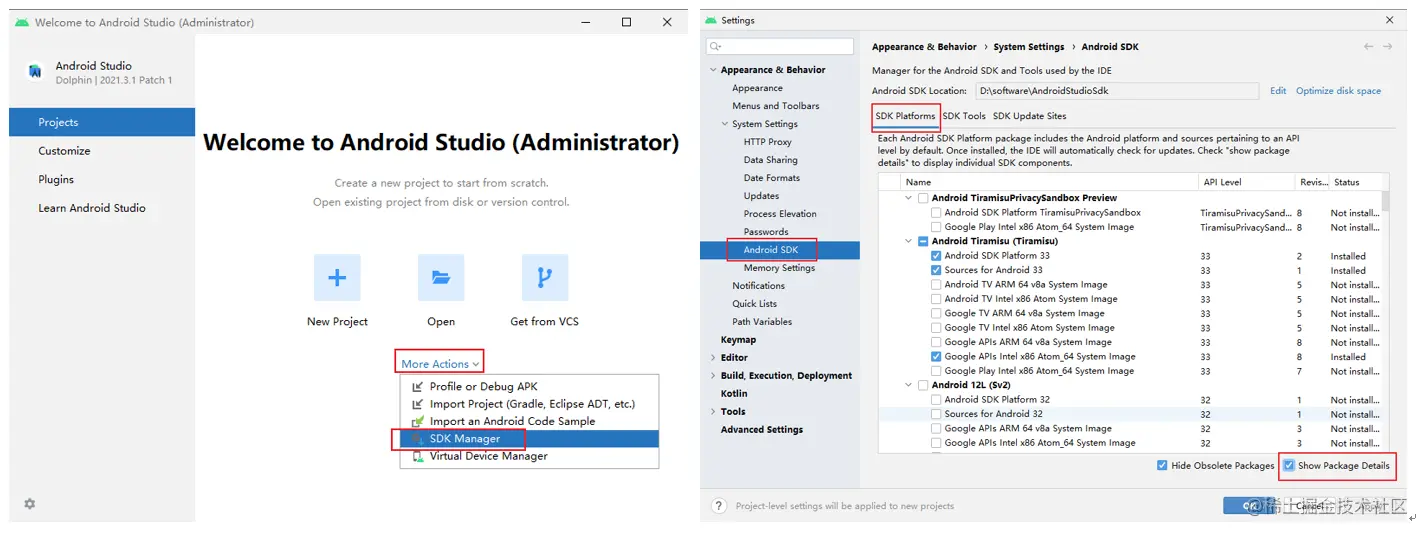Click System Settings in breadcrumb
Image resolution: width=1425 pixels, height=534 pixels.
coord(1029,47)
